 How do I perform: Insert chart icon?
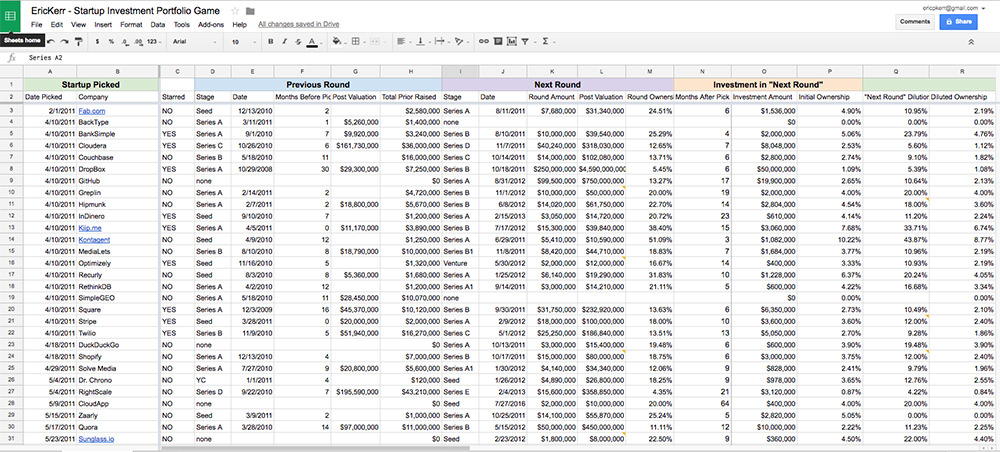click(x=511, y=41)
